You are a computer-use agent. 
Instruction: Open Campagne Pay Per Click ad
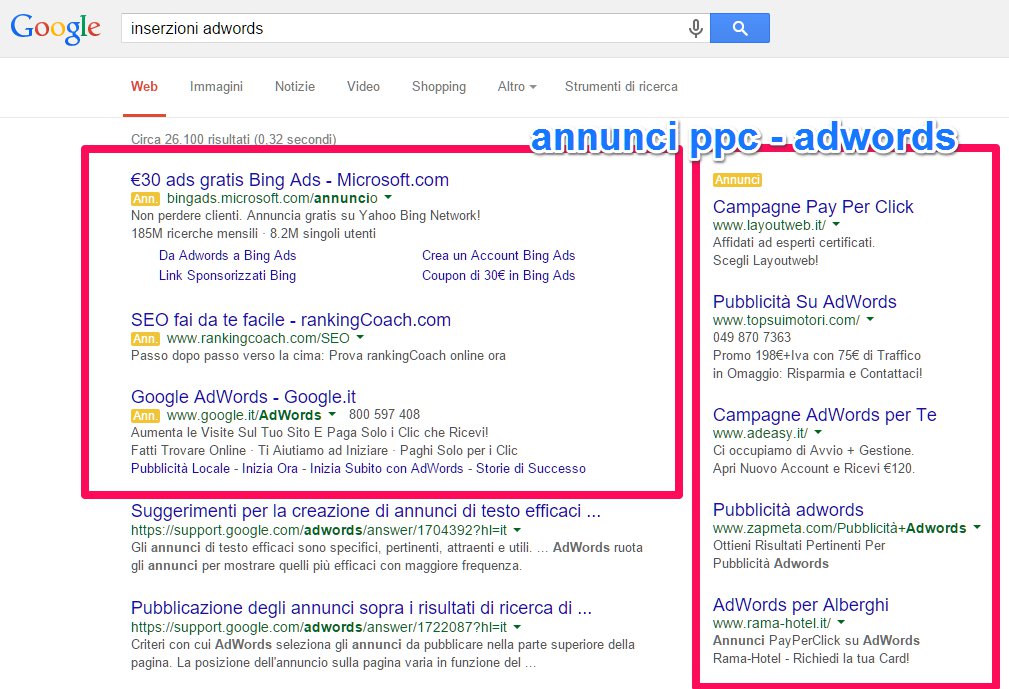(x=813, y=207)
